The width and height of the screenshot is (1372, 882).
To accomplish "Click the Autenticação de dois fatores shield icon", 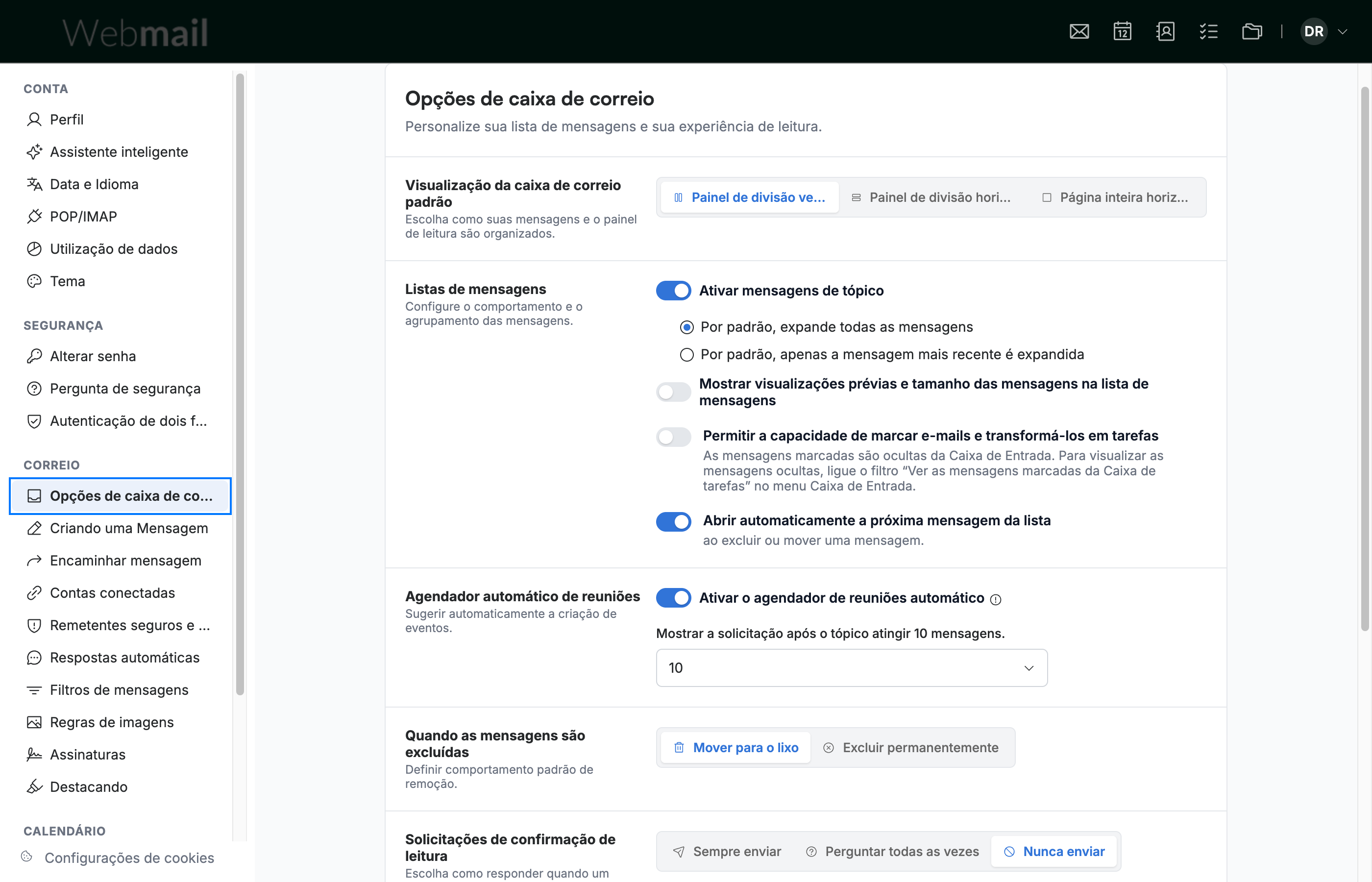I will [x=34, y=421].
